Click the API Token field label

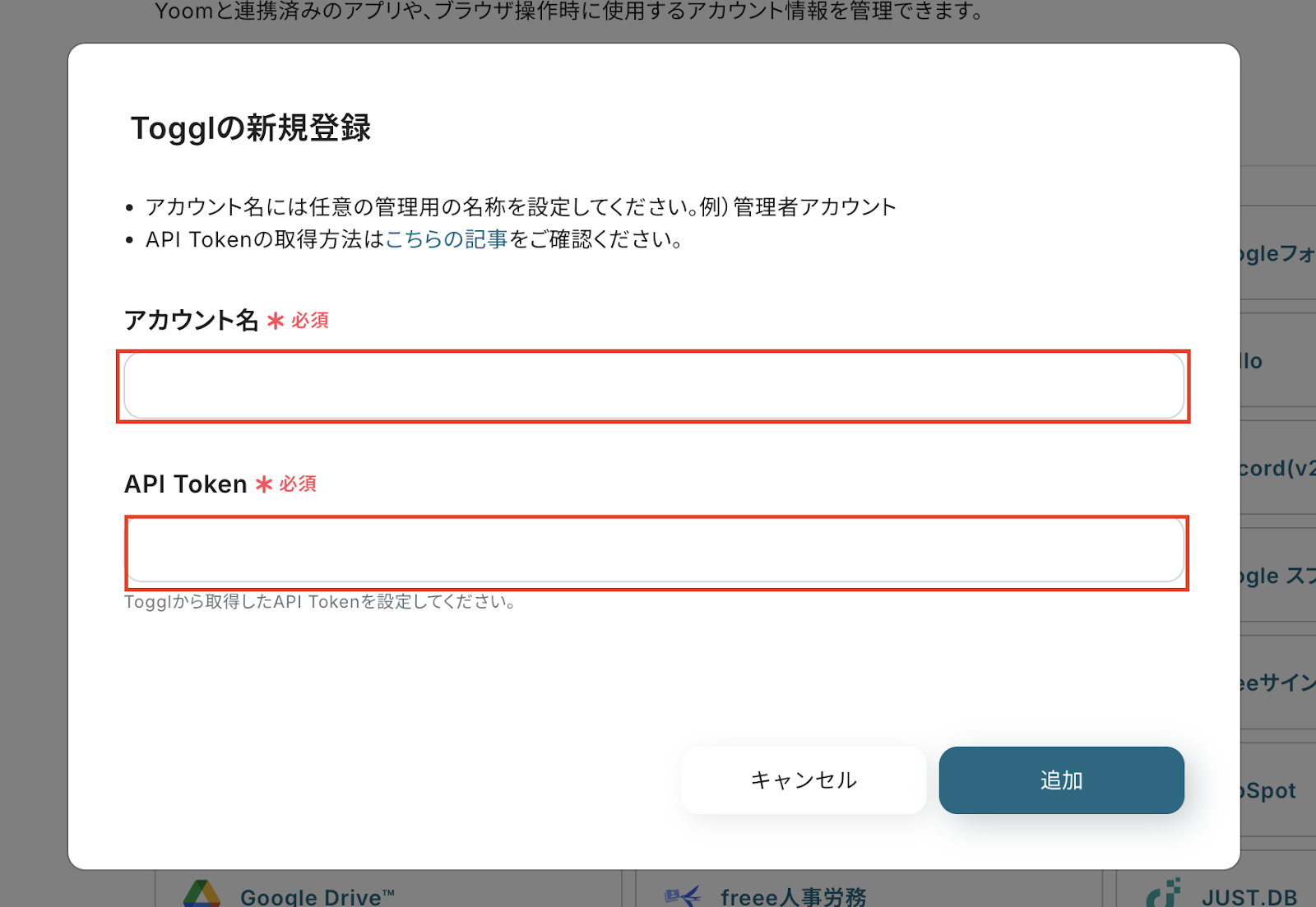(x=186, y=484)
